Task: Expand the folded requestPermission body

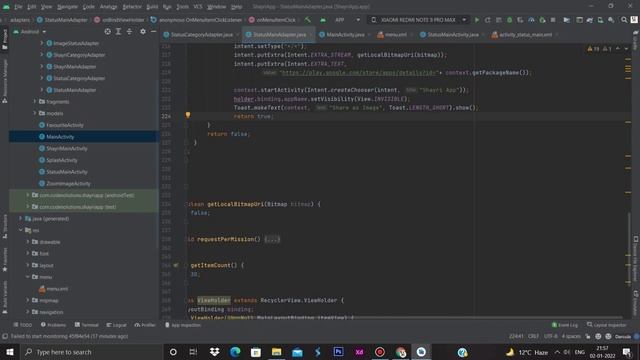Action: (x=272, y=239)
